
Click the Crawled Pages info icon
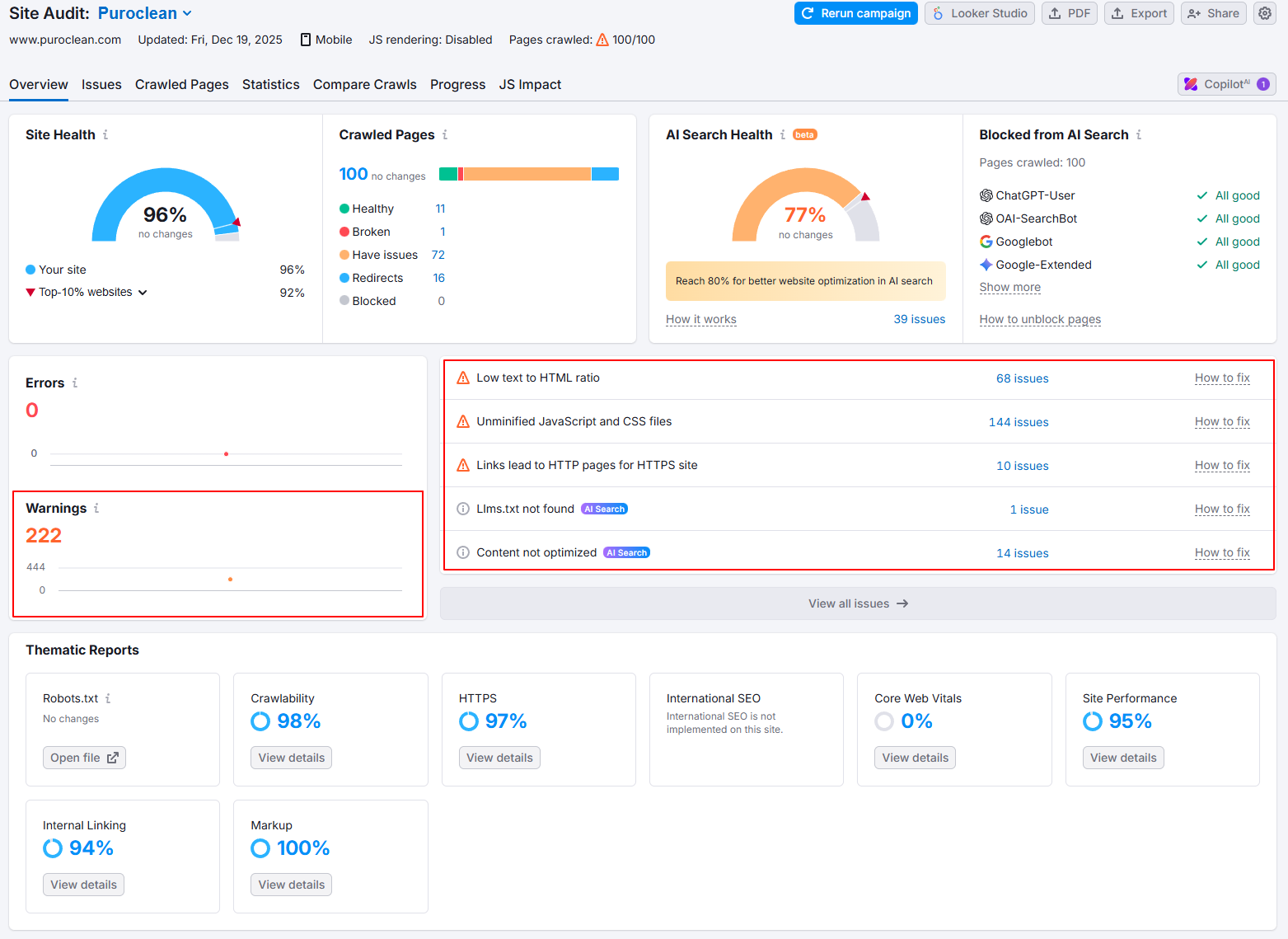point(445,134)
